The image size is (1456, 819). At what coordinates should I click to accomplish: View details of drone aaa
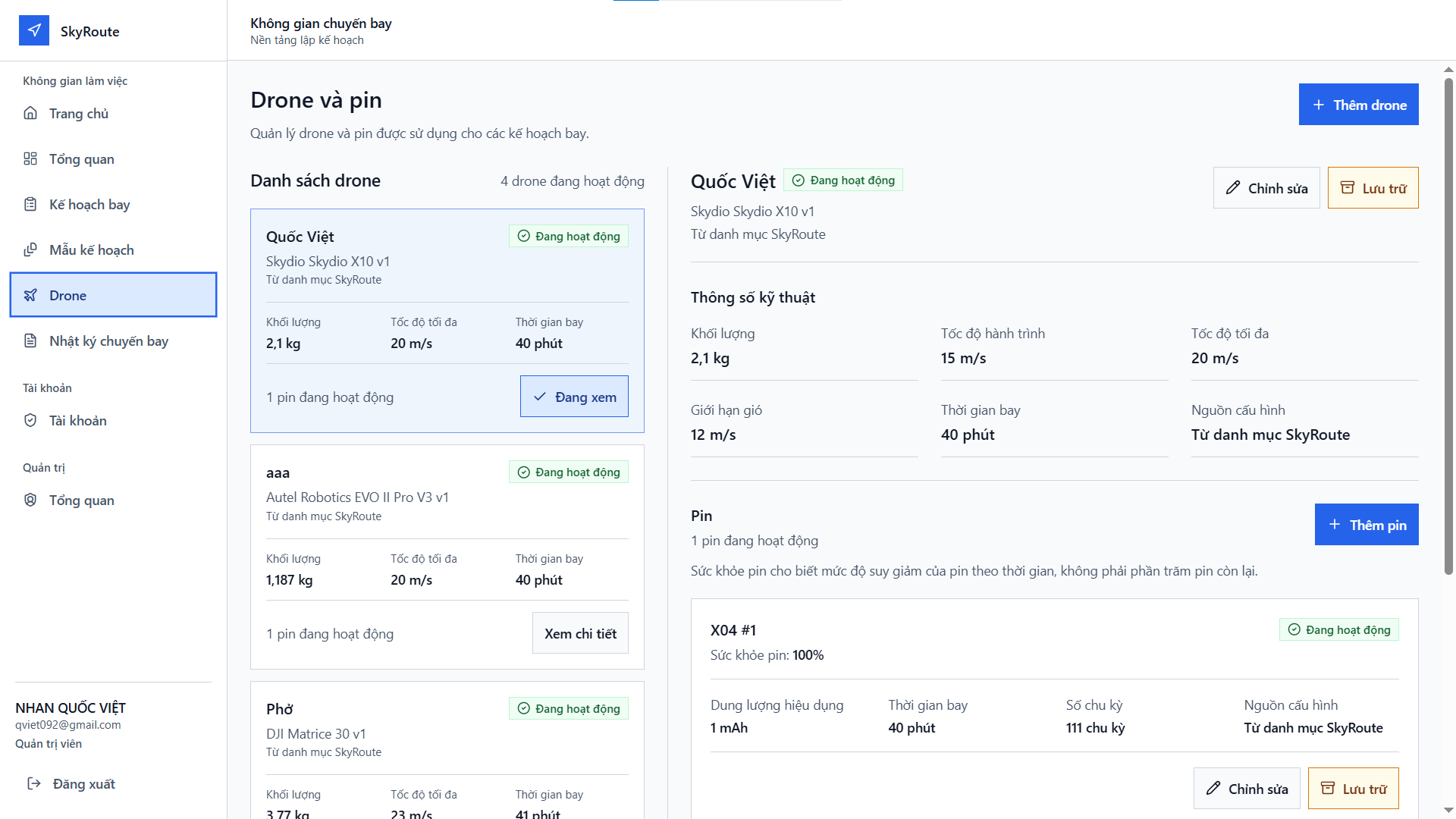click(x=580, y=633)
